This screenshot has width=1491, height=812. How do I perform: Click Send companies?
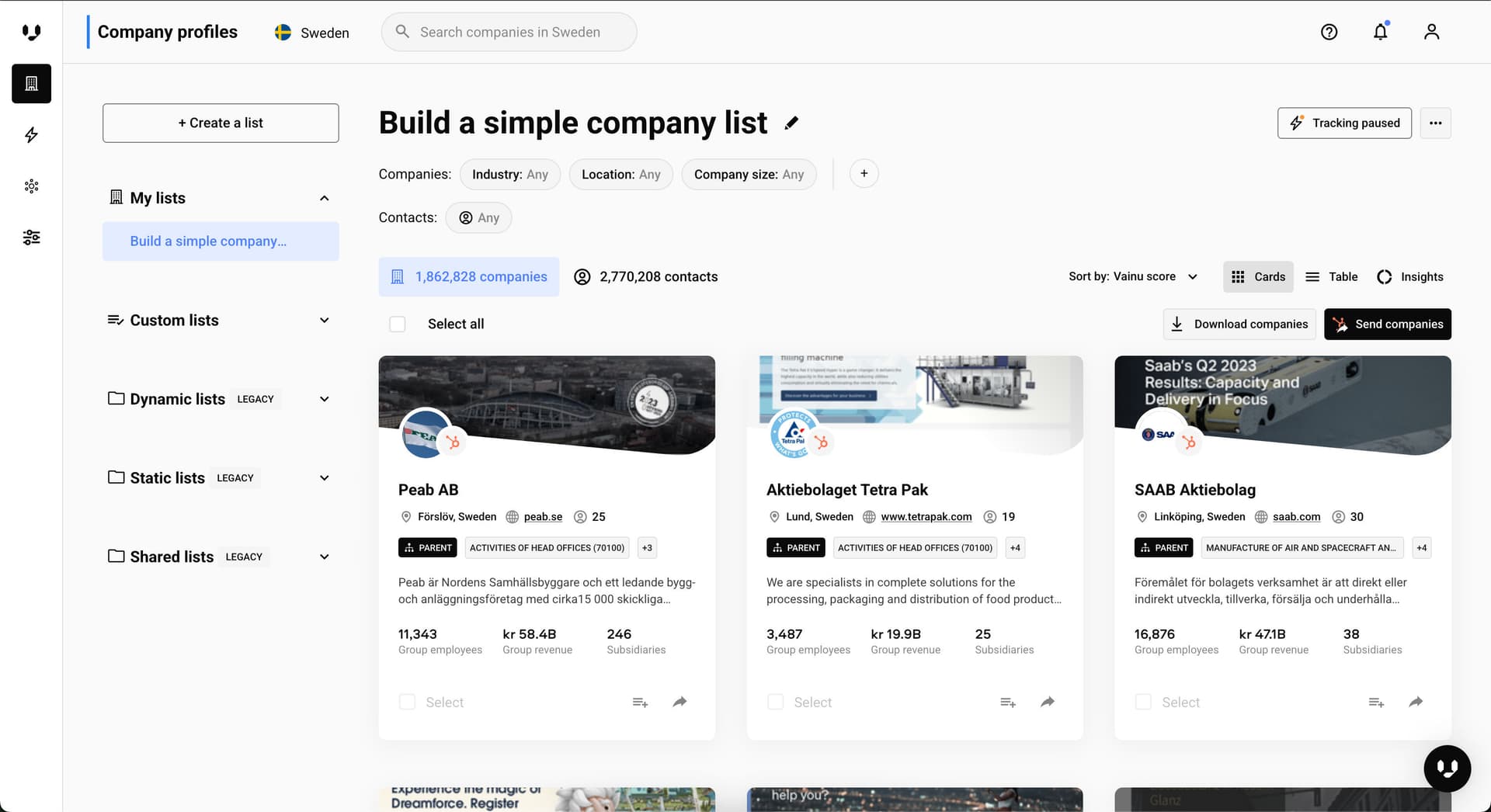pos(1387,324)
